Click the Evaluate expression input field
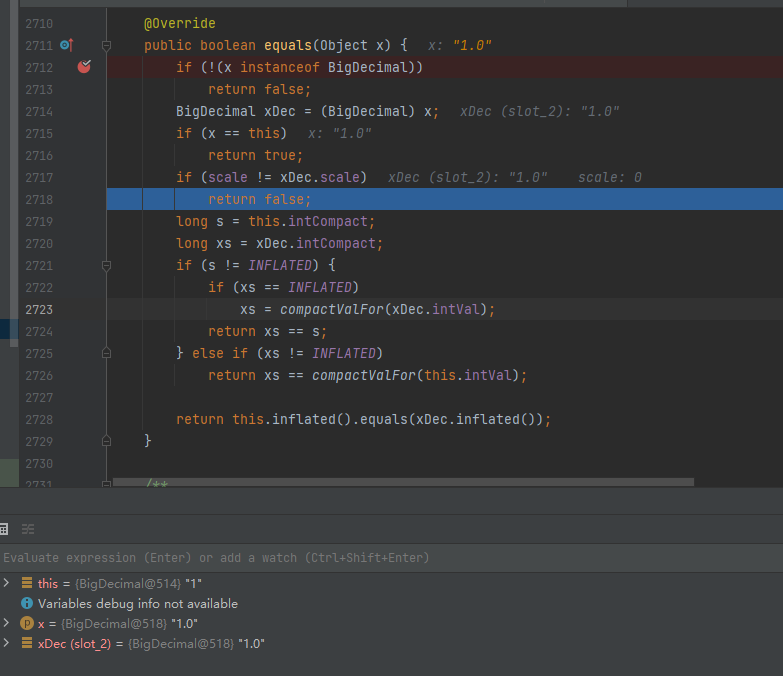783x676 pixels. pos(392,558)
